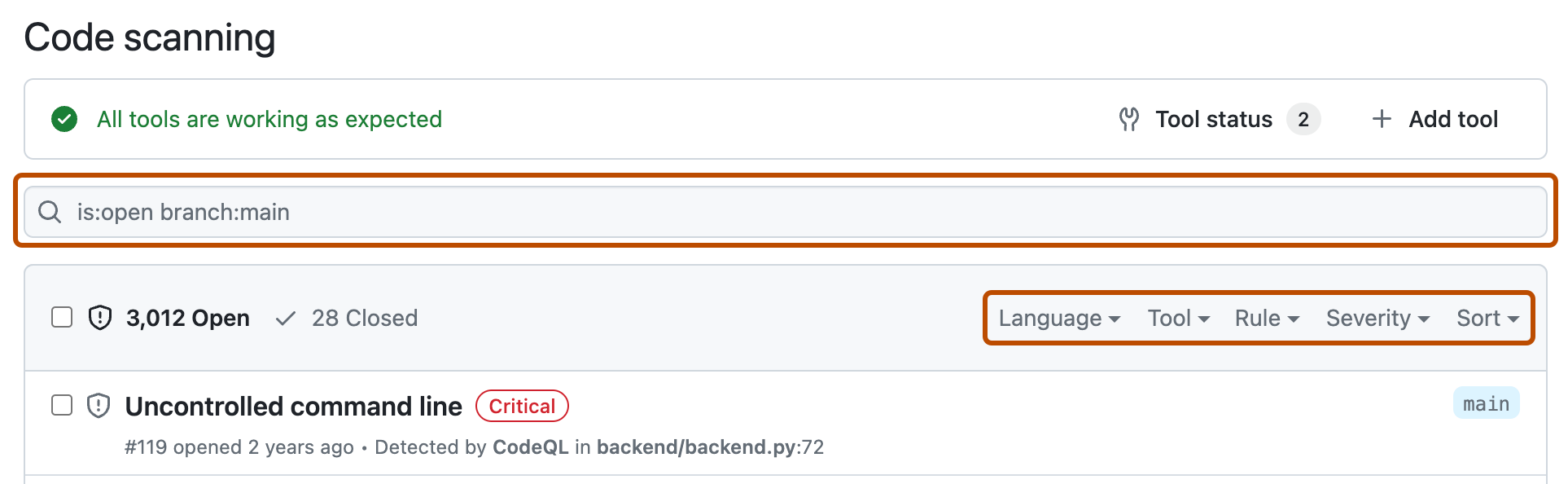Check the select-all alerts checkbox
The width and height of the screenshot is (1568, 484).
[x=62, y=318]
